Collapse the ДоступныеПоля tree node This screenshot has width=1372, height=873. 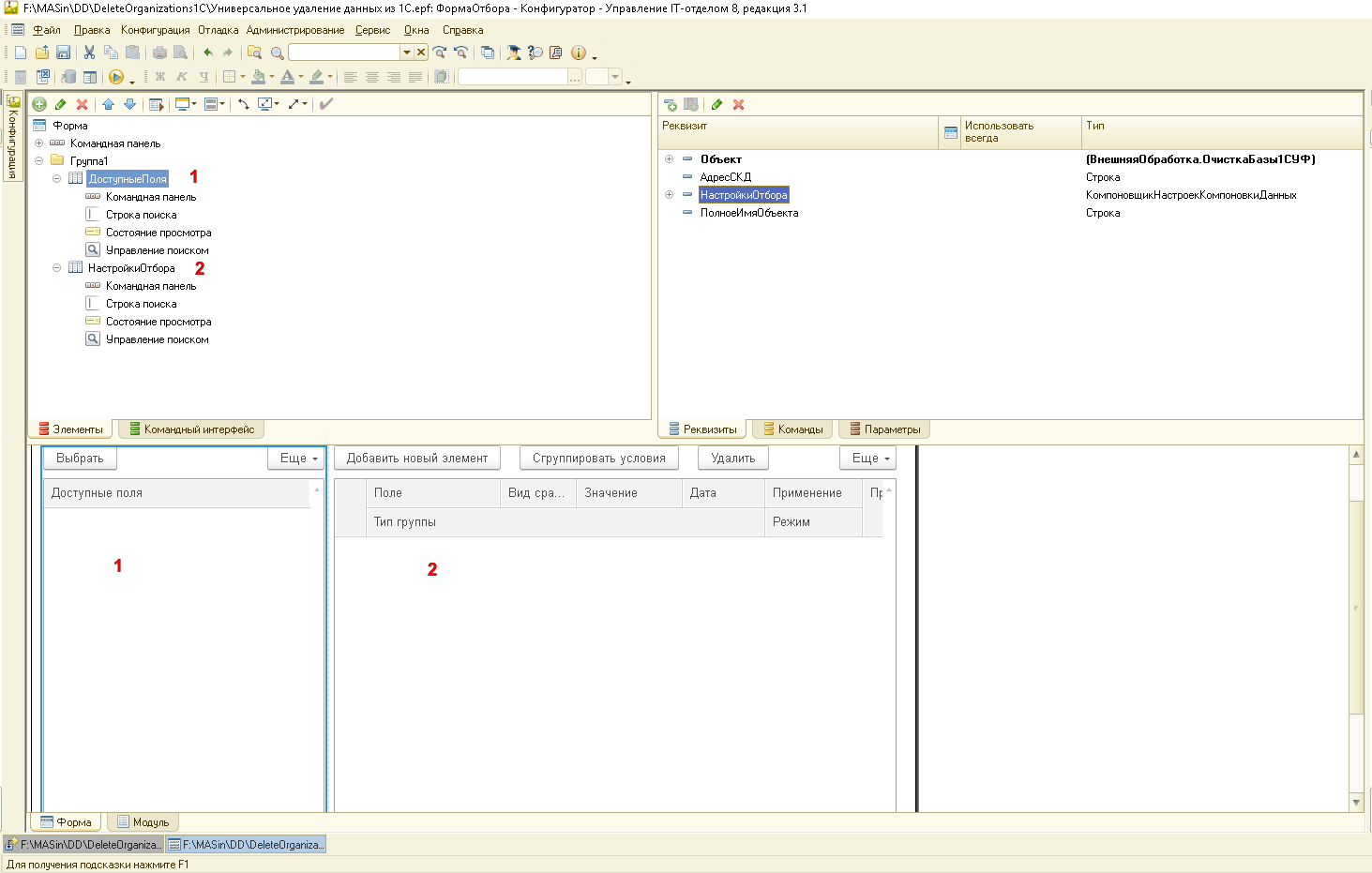[56, 179]
